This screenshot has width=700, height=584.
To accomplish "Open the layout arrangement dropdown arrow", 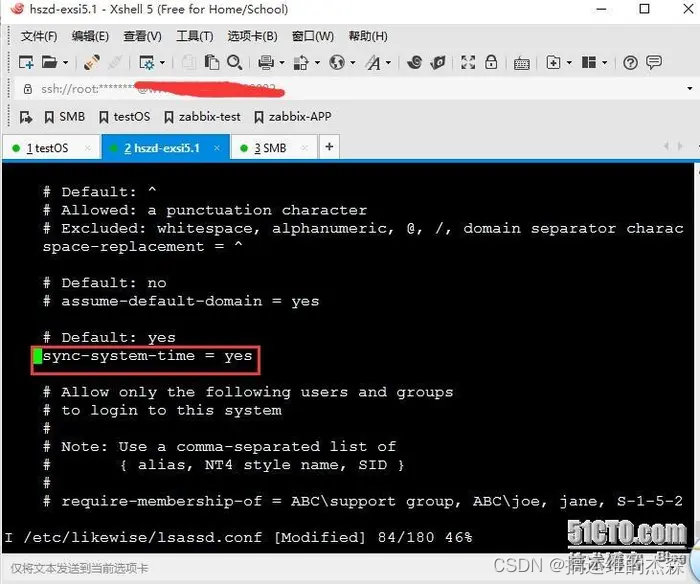I will click(605, 63).
